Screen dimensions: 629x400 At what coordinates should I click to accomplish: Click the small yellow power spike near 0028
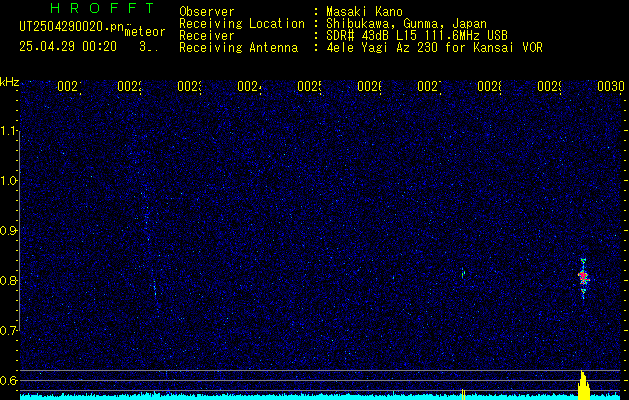463,394
